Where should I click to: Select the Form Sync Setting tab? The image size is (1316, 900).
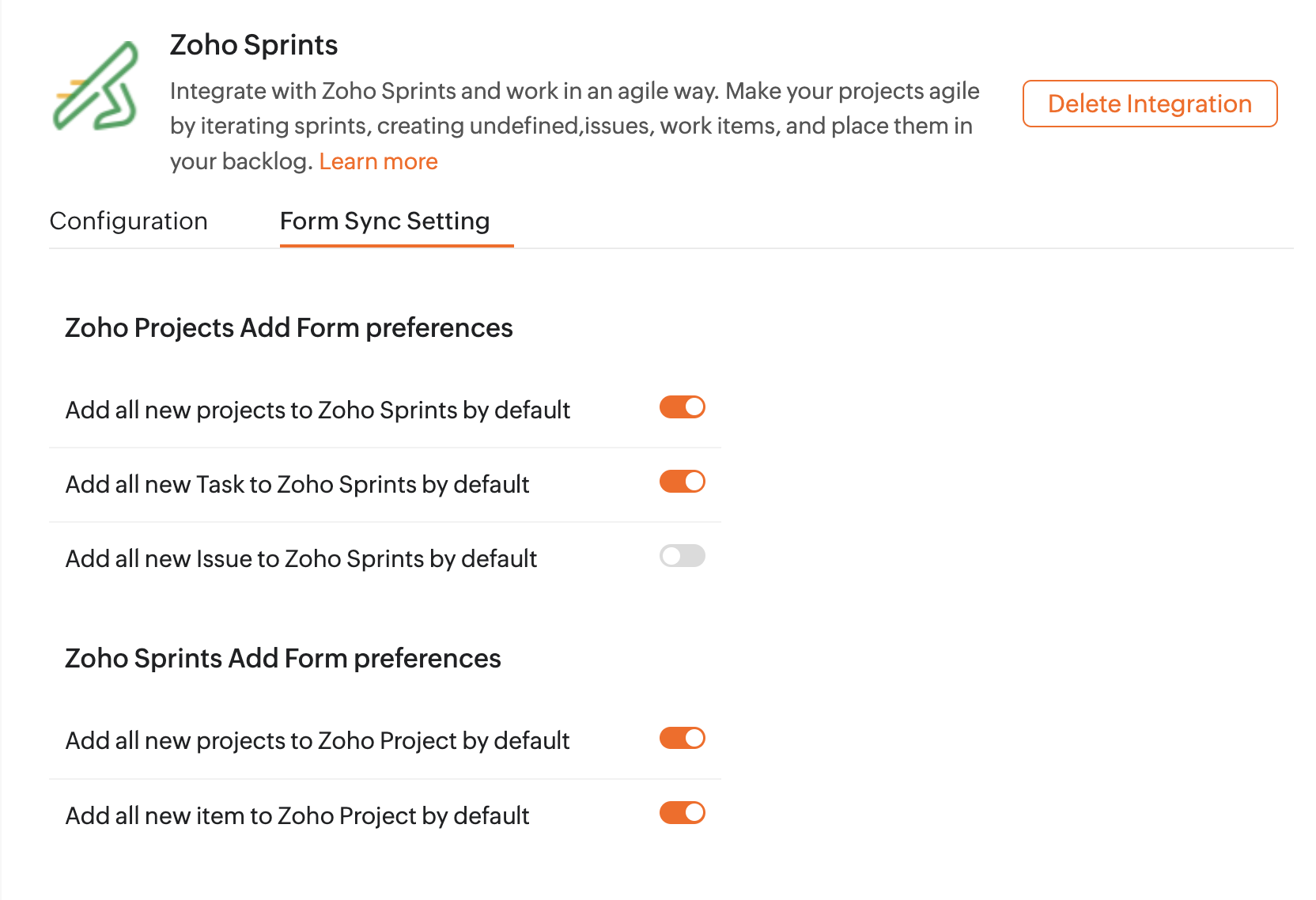[385, 221]
